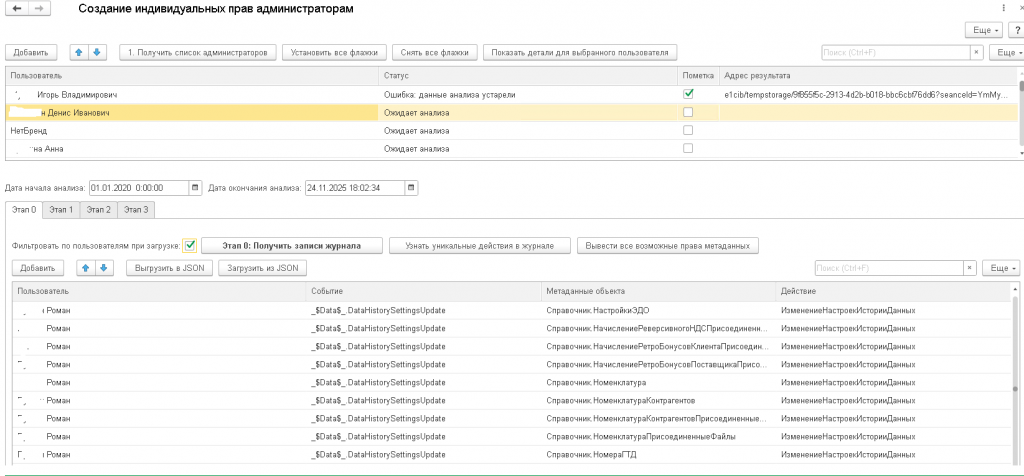Toggle filter by users on load checkbox
The image size is (1024, 476).
[x=190, y=245]
